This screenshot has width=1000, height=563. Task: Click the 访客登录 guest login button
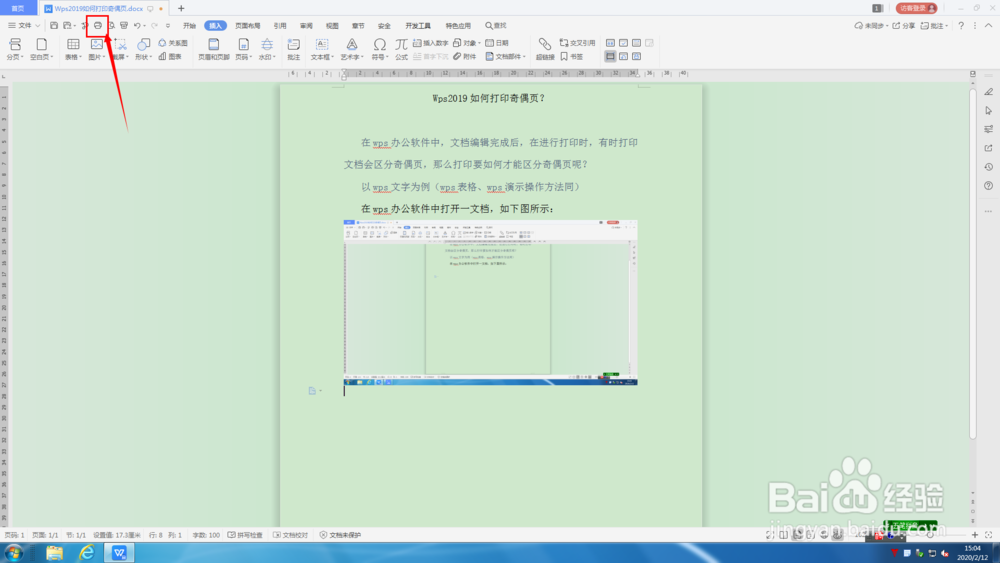[x=916, y=8]
